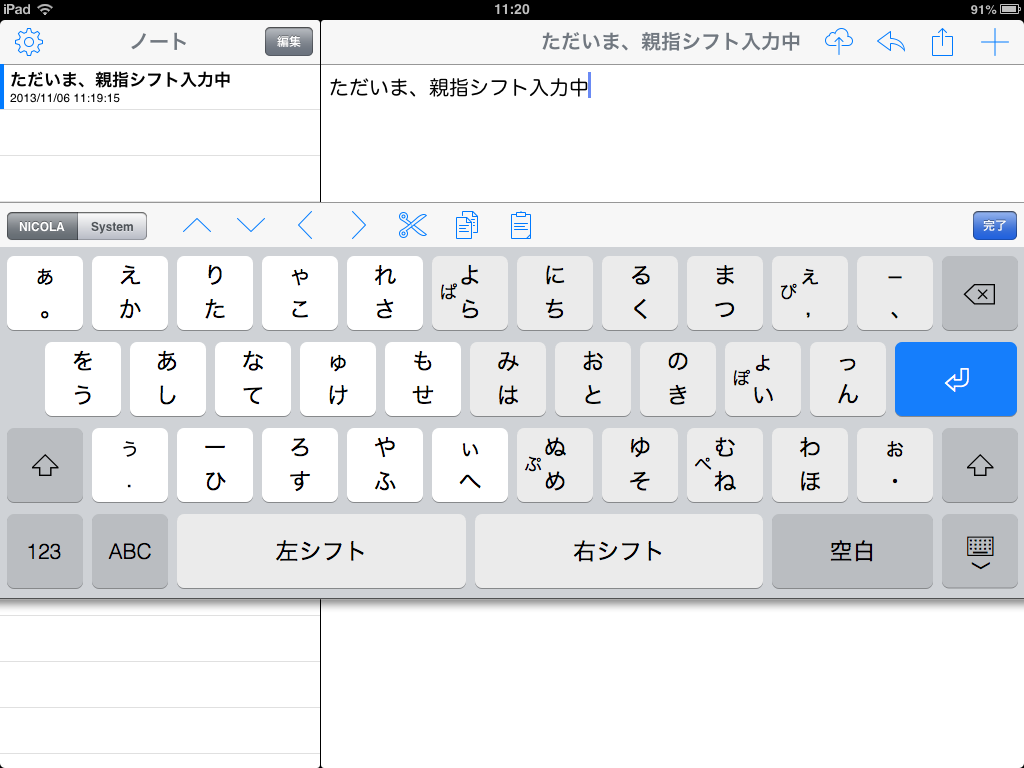The height and width of the screenshot is (768, 1024).
Task: Tap the を/う key
Action: pyautogui.click(x=83, y=379)
